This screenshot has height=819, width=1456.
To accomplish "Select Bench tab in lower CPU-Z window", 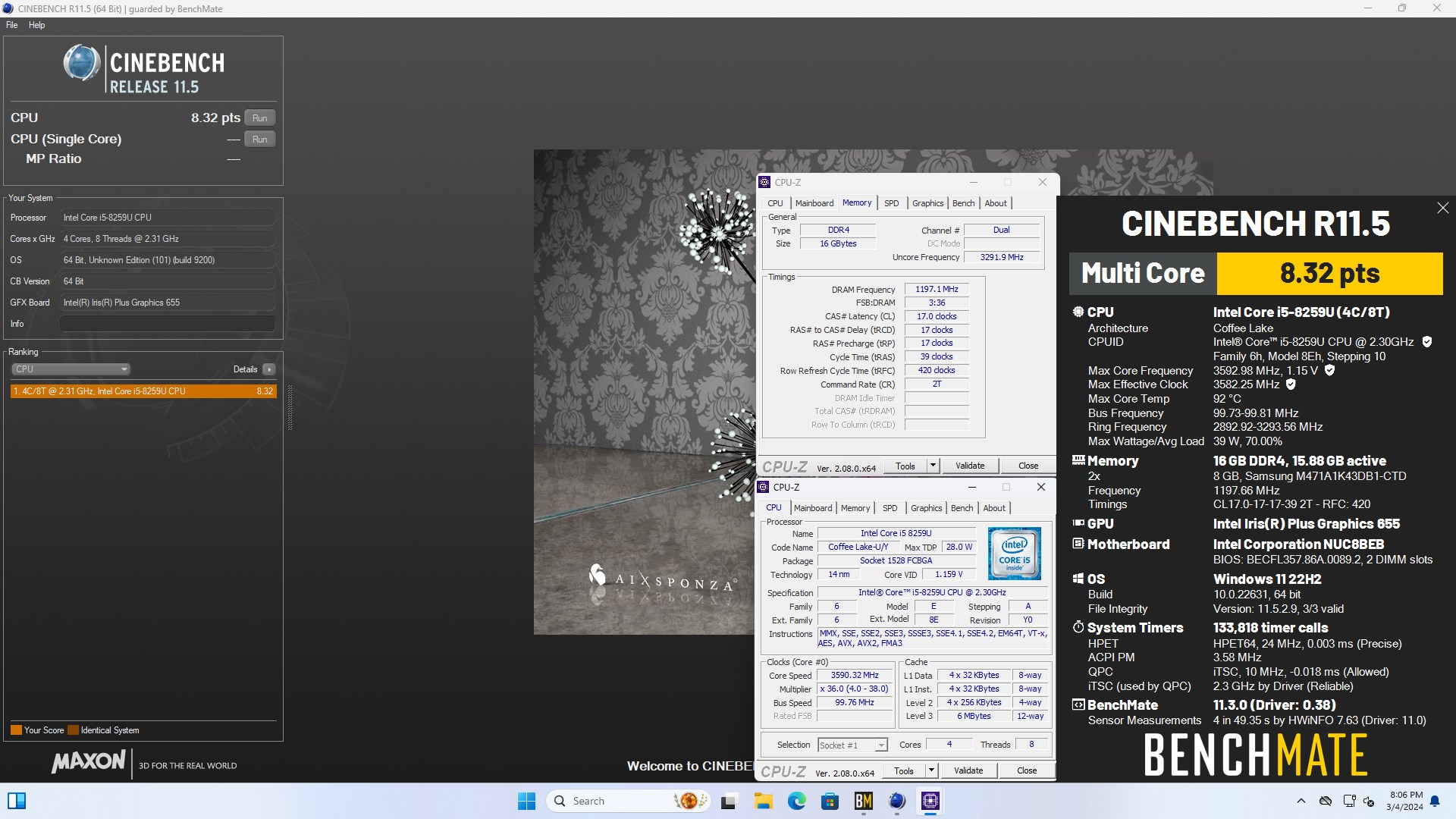I will 962,508.
